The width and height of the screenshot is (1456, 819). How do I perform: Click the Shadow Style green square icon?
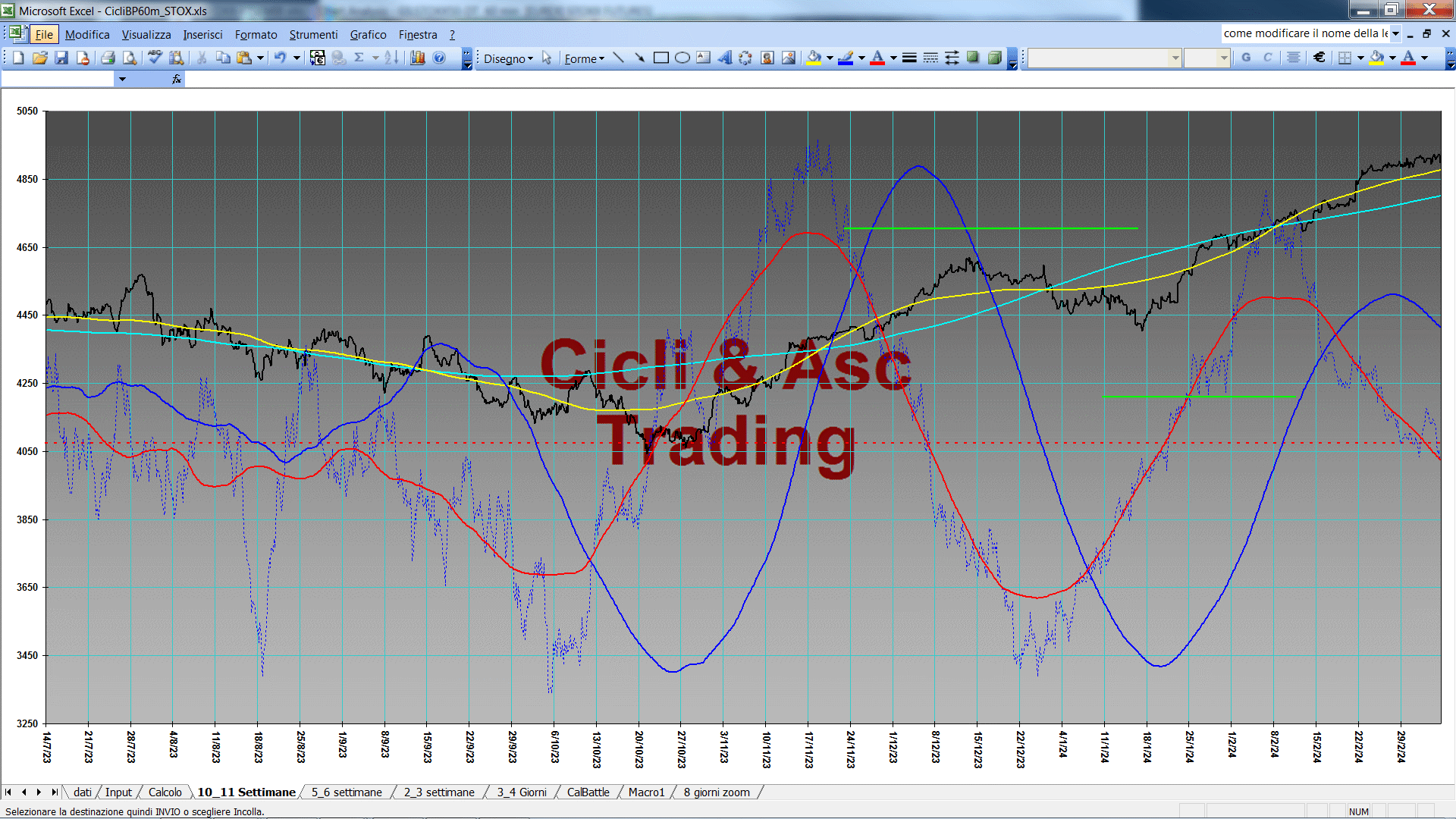[x=973, y=58]
